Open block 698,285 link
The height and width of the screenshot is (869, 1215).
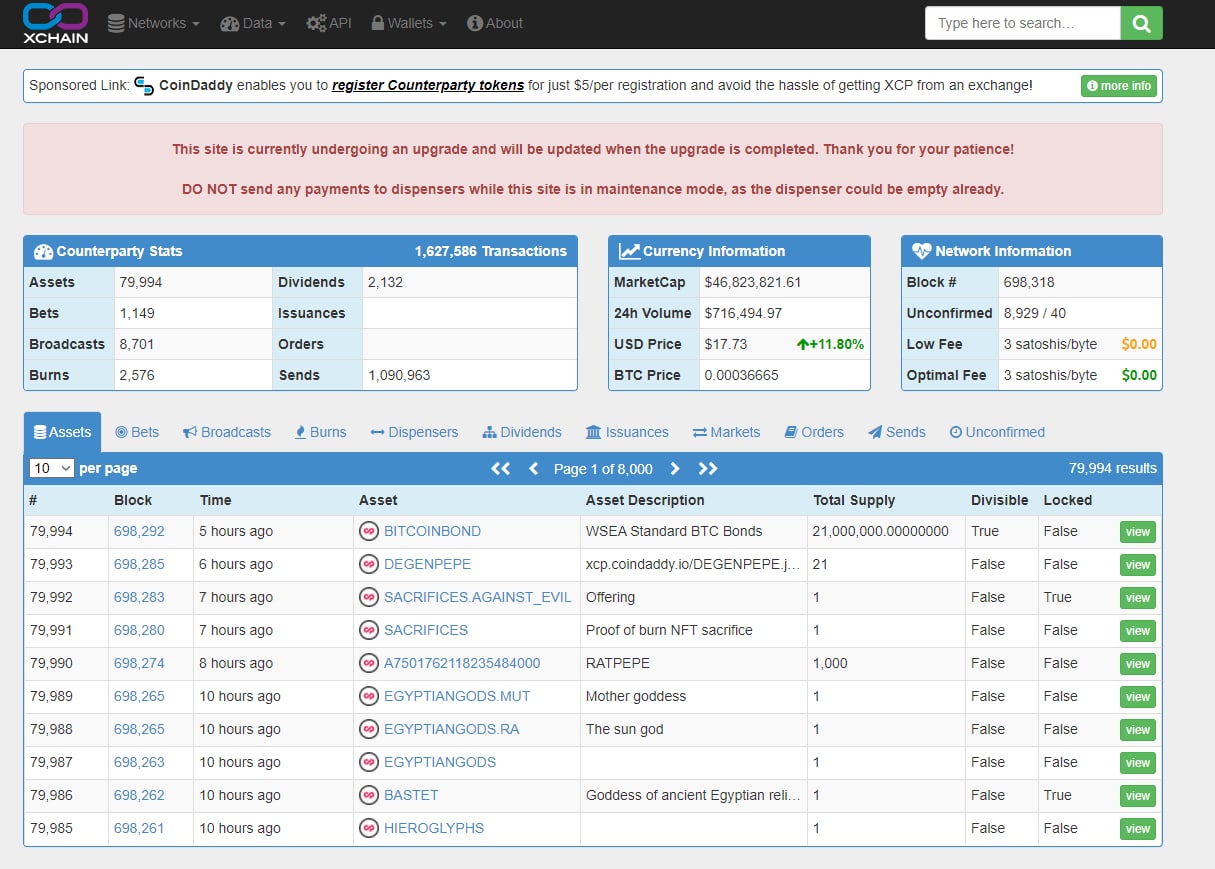coord(139,564)
